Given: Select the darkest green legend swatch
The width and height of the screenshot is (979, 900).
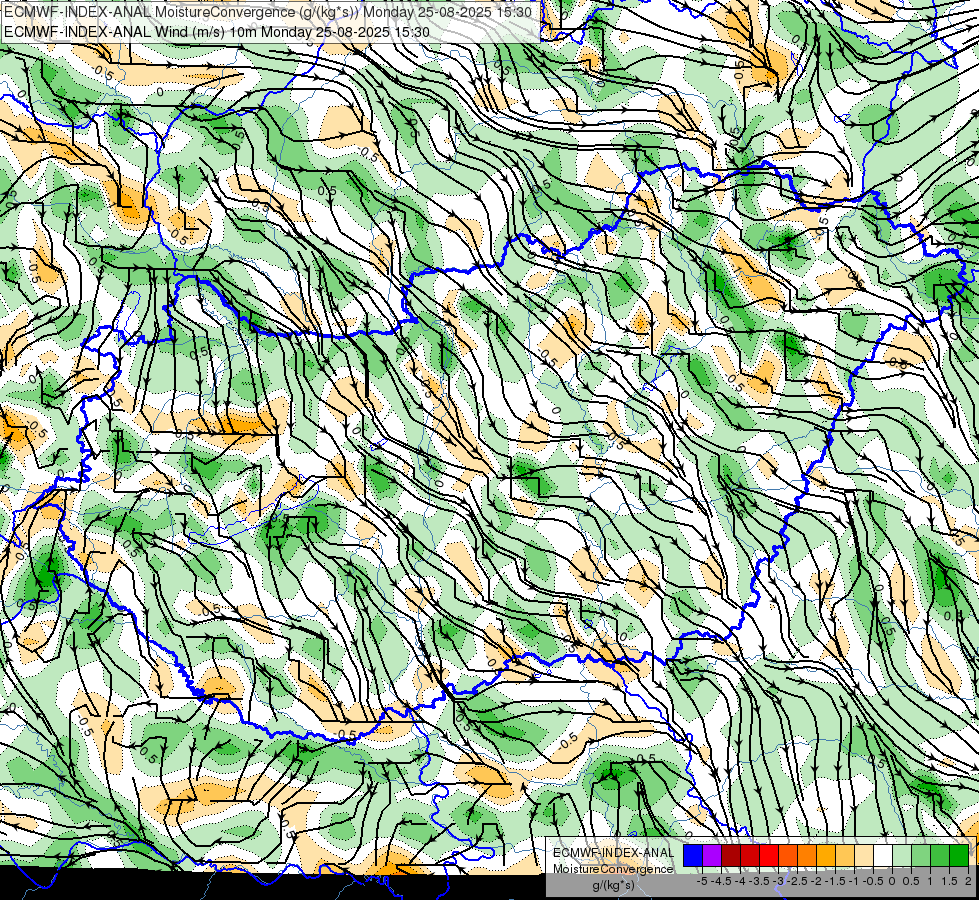Looking at the screenshot, I should (959, 855).
